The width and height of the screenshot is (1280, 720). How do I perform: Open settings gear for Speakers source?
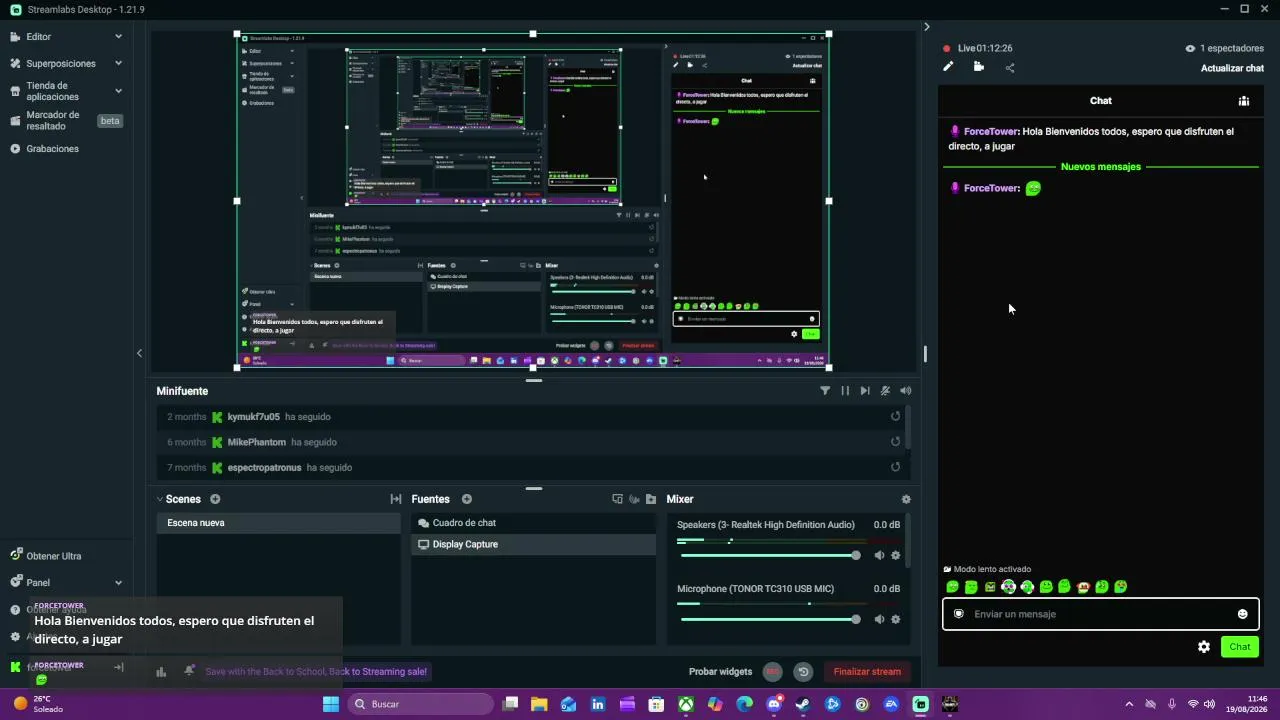[896, 555]
